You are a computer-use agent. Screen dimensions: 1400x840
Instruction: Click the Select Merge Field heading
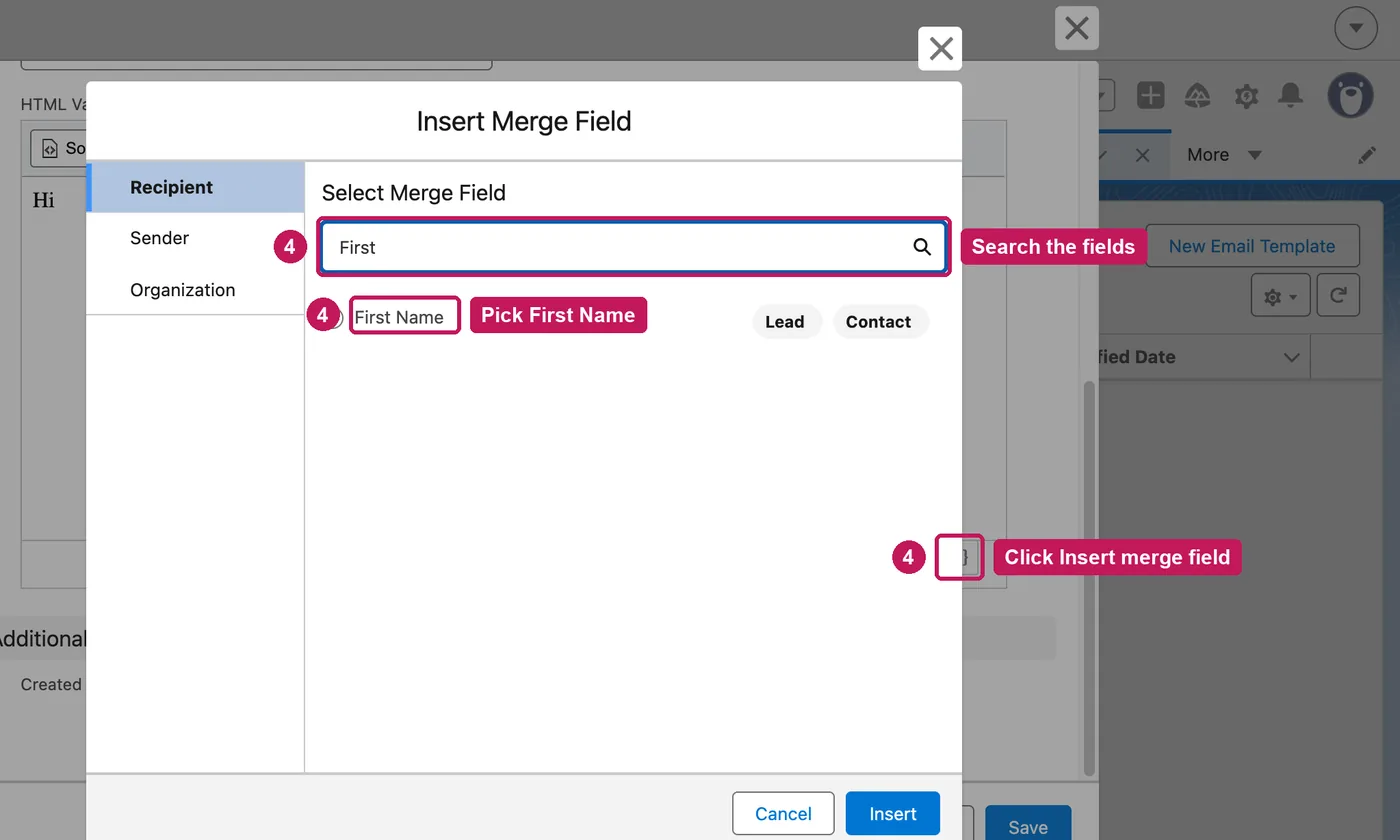tap(414, 193)
